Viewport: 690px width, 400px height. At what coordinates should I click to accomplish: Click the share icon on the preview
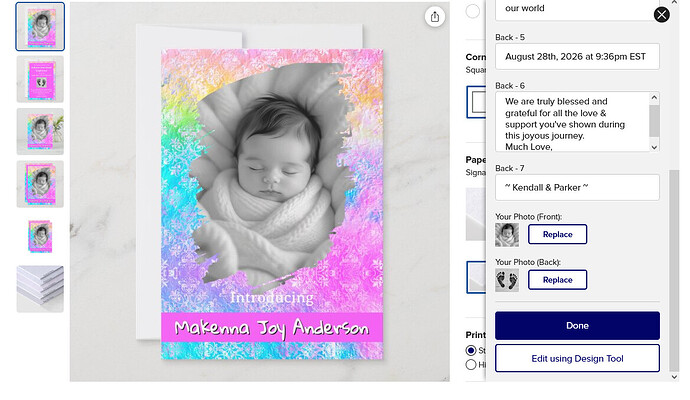[x=434, y=17]
